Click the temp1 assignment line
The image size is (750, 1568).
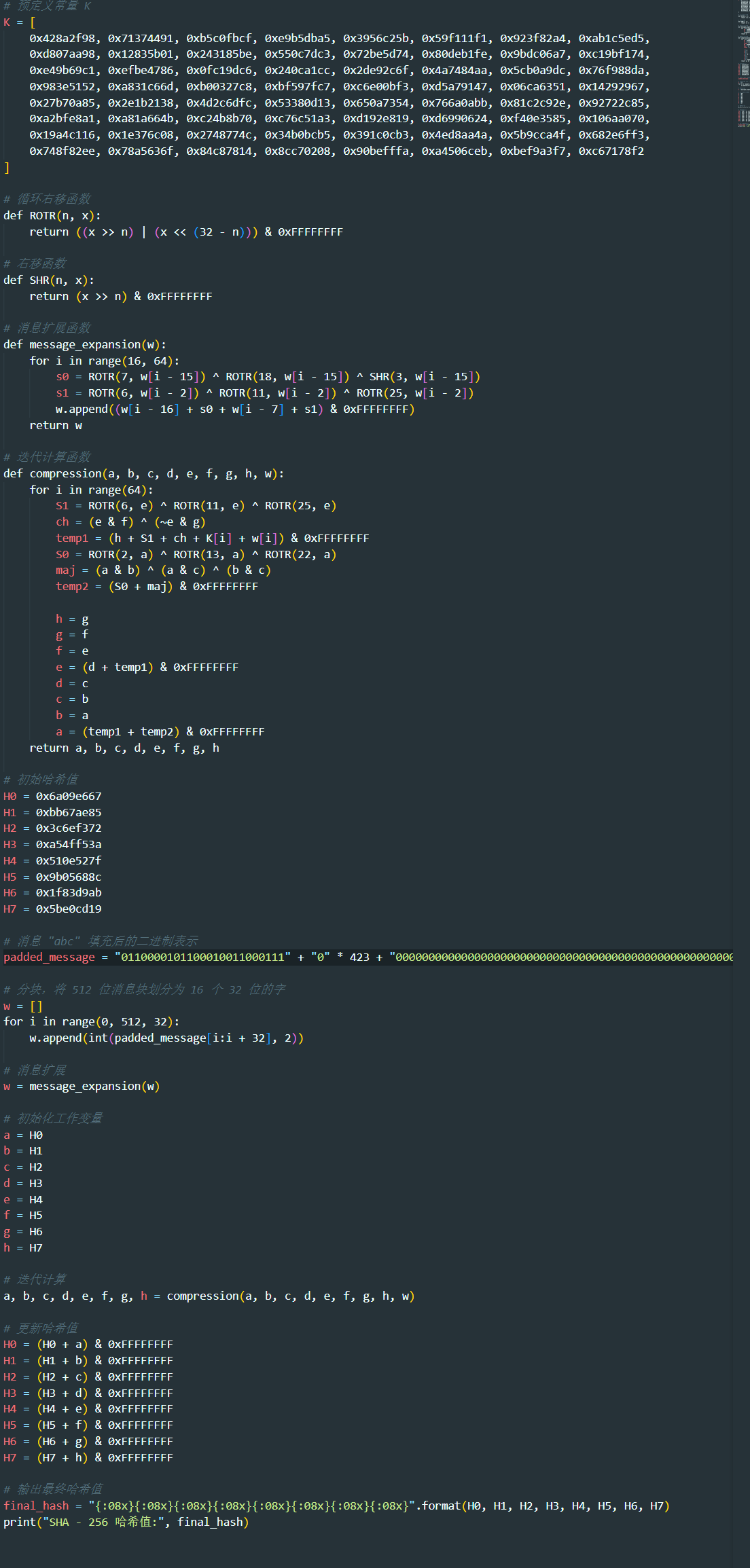212,538
